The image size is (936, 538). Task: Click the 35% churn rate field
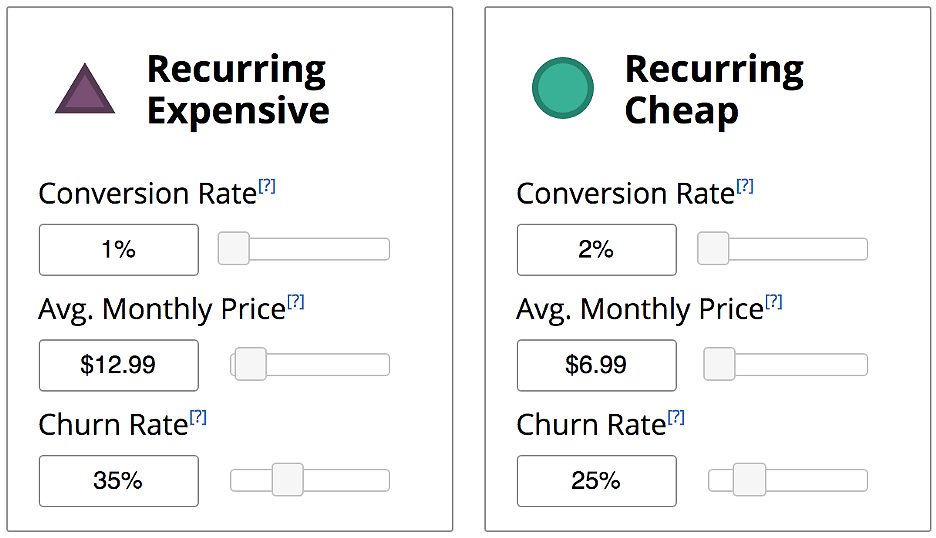119,481
